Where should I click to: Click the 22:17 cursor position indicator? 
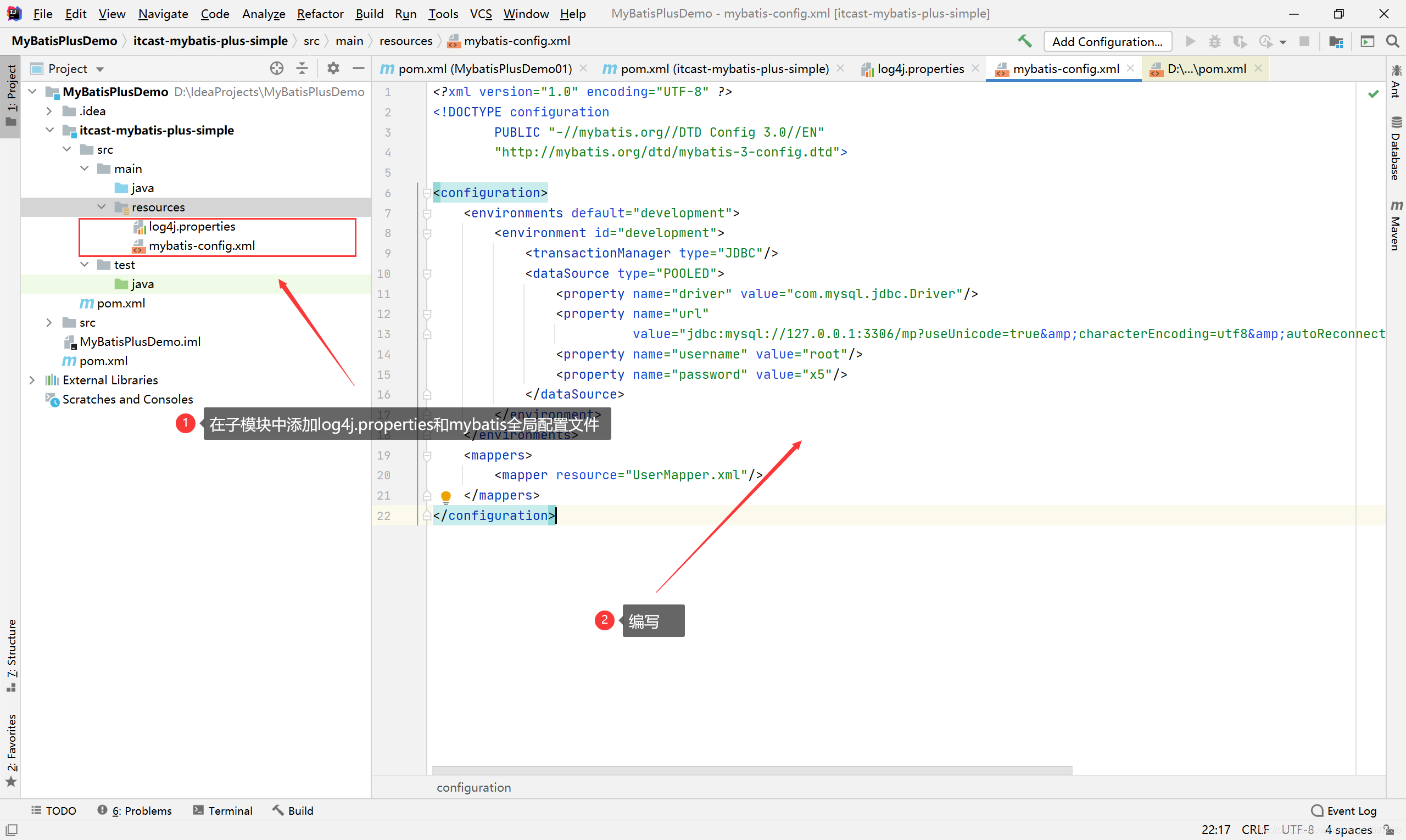pos(1216,830)
